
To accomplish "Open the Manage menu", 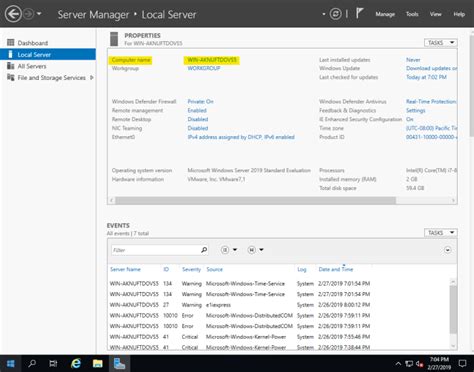I will click(385, 14).
